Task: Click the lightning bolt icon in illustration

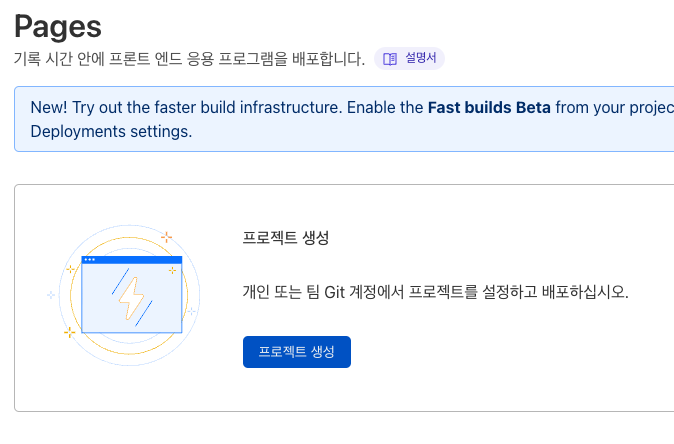Action: click(x=130, y=297)
